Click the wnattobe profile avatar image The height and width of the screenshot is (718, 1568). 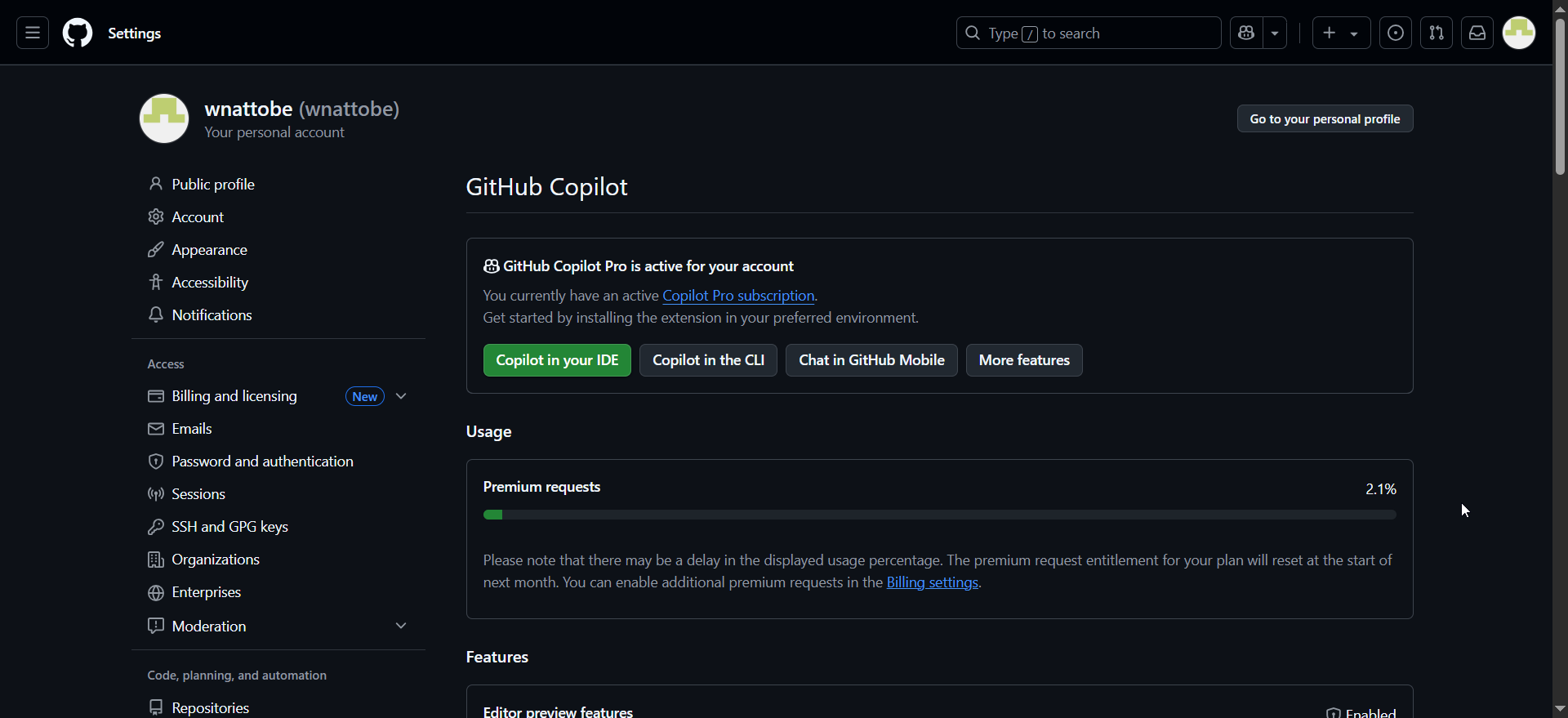click(x=164, y=118)
